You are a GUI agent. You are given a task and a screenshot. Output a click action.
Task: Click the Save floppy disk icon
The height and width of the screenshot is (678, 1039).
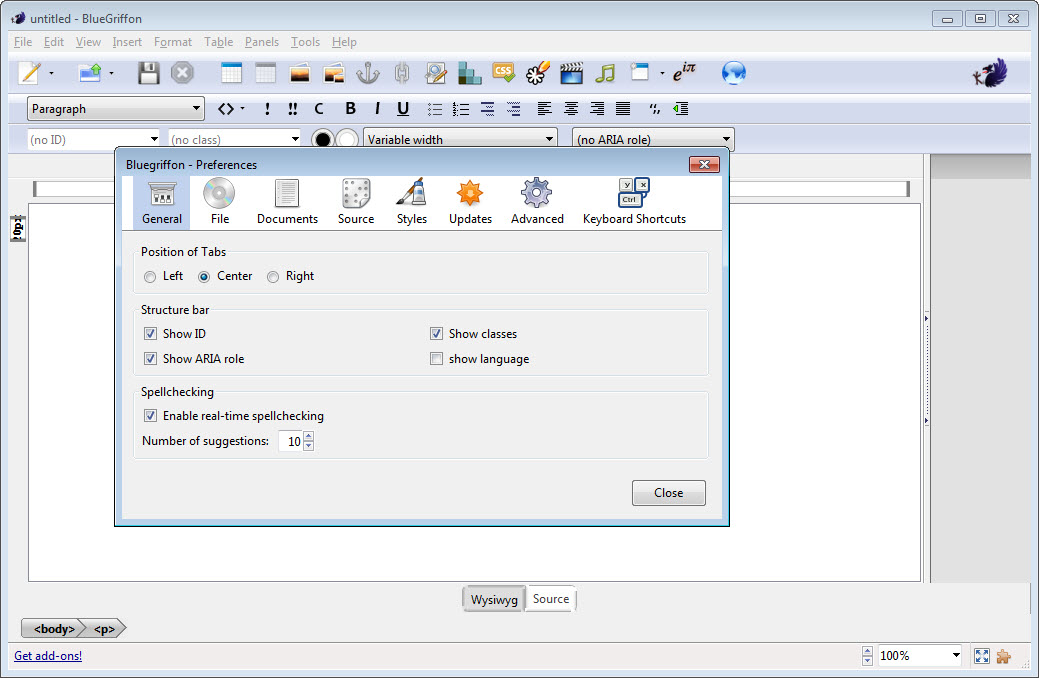coord(149,73)
